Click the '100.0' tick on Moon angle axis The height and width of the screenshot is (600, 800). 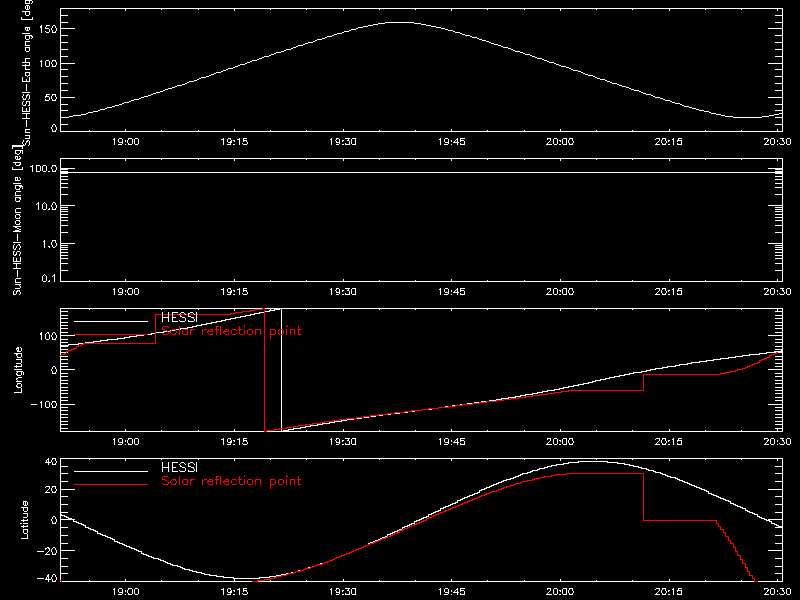pyautogui.click(x=43, y=168)
